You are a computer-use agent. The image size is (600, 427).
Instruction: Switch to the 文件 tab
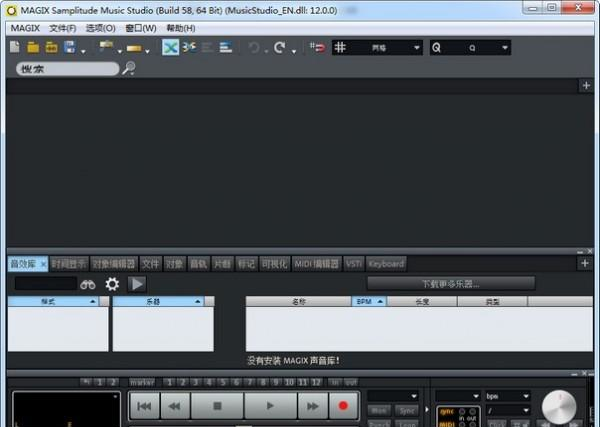click(150, 264)
